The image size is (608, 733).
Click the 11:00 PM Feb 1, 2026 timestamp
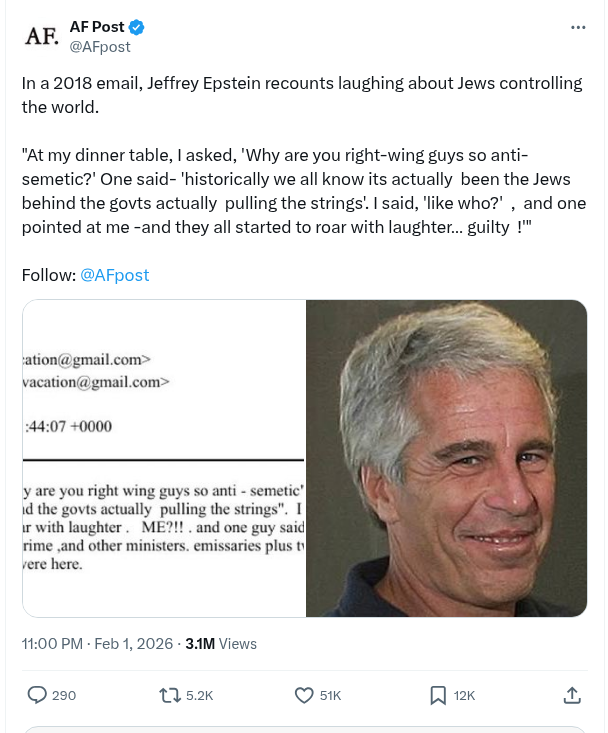[x=95, y=644]
